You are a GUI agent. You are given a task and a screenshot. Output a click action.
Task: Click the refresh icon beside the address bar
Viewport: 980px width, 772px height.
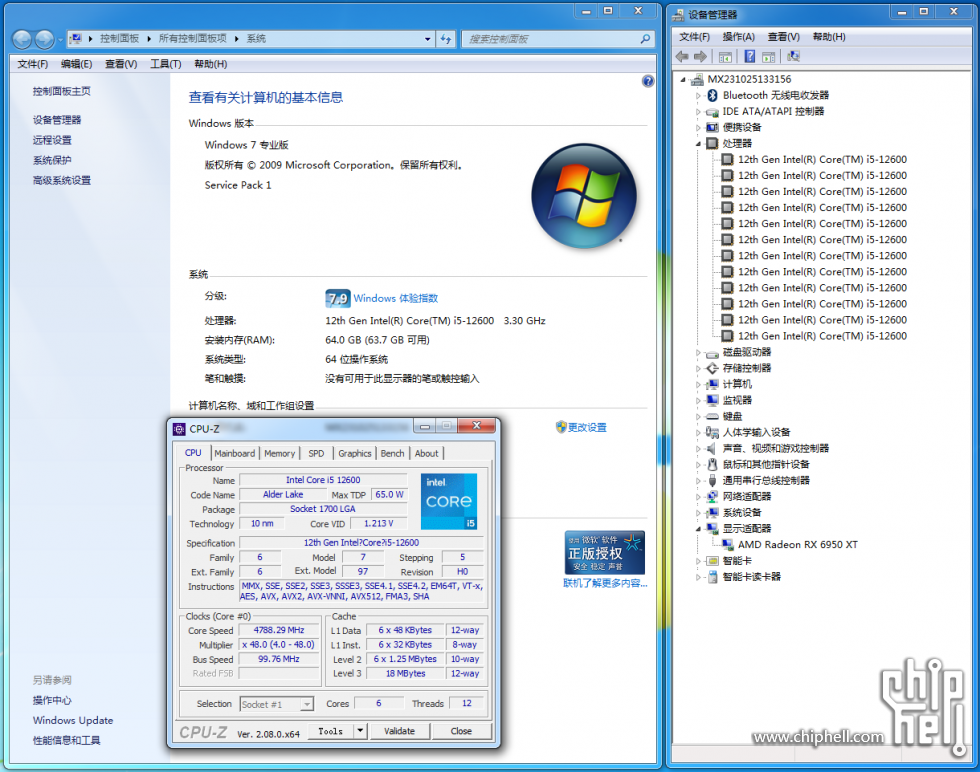point(446,39)
